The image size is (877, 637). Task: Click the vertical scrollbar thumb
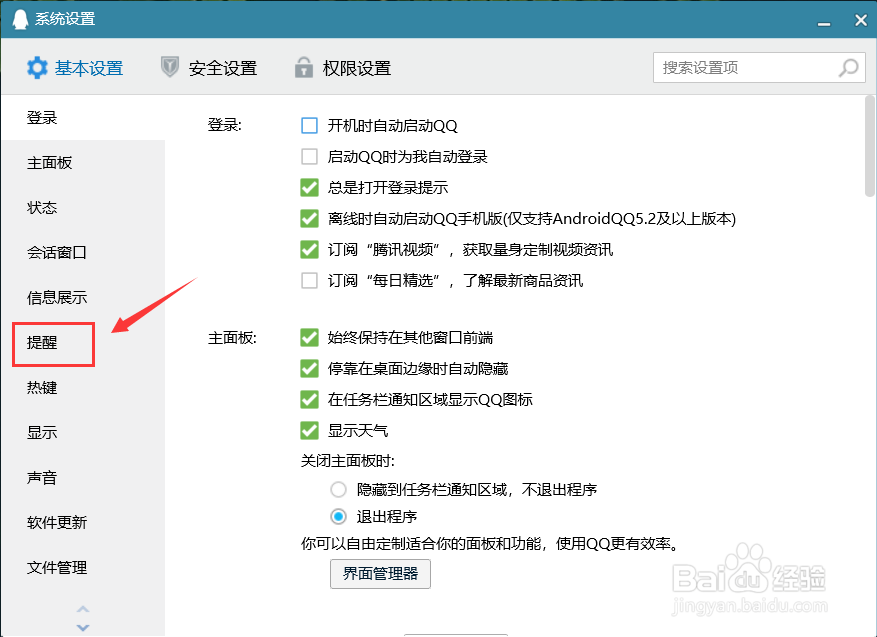click(x=870, y=147)
